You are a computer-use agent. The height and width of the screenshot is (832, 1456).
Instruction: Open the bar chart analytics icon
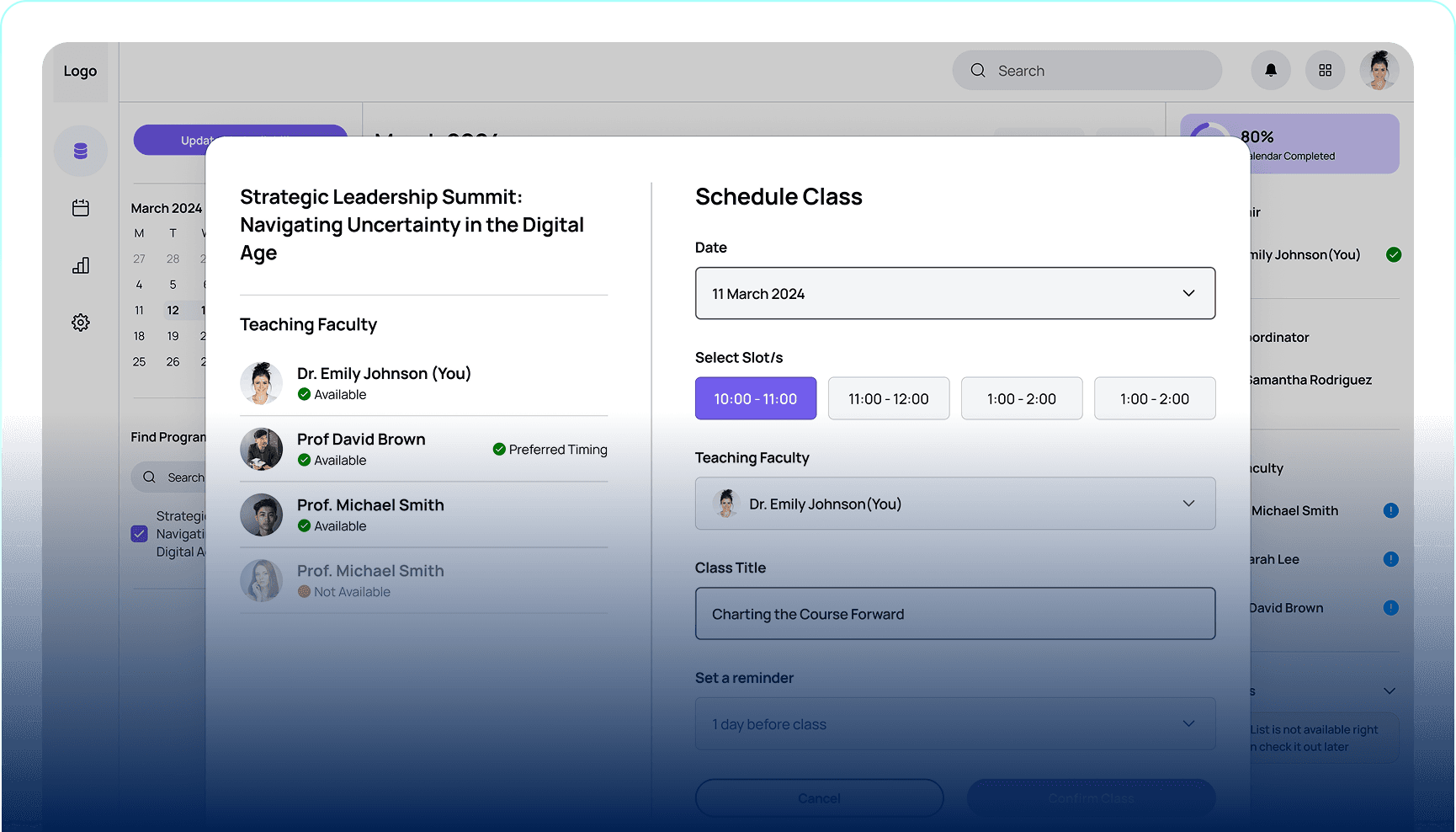pyautogui.click(x=81, y=265)
